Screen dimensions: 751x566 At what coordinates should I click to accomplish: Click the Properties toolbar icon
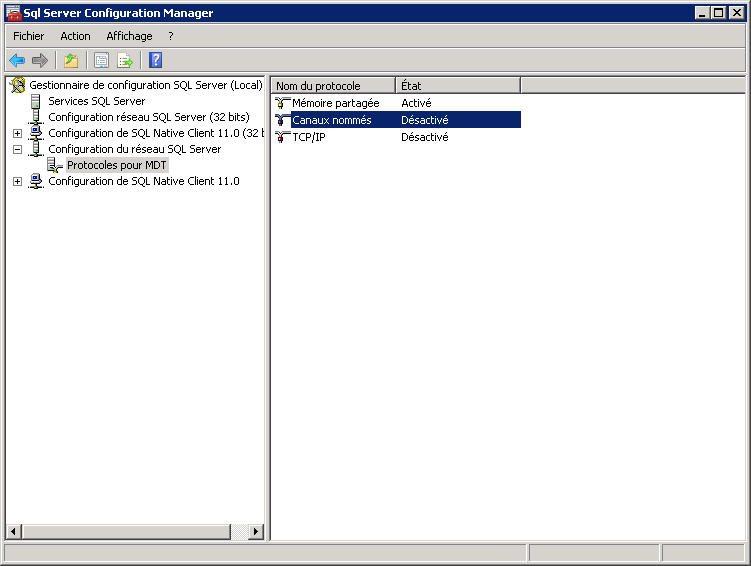point(101,61)
